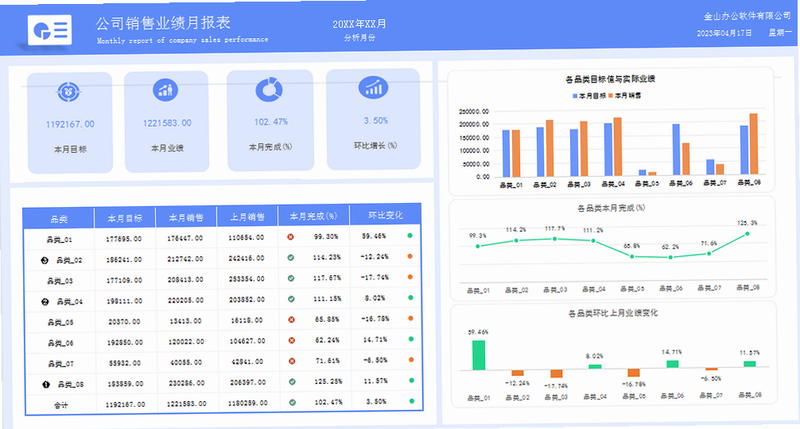Click the 品类_05 row label in the table
This screenshot has width=800, height=429.
click(x=60, y=322)
